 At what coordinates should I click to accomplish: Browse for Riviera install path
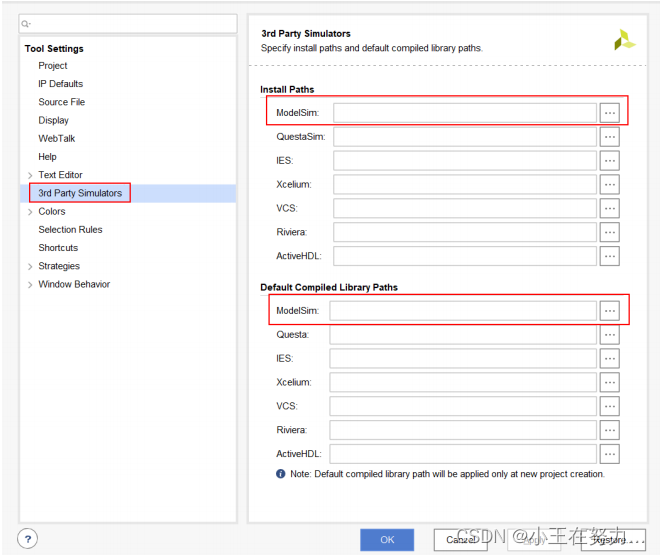point(609,232)
